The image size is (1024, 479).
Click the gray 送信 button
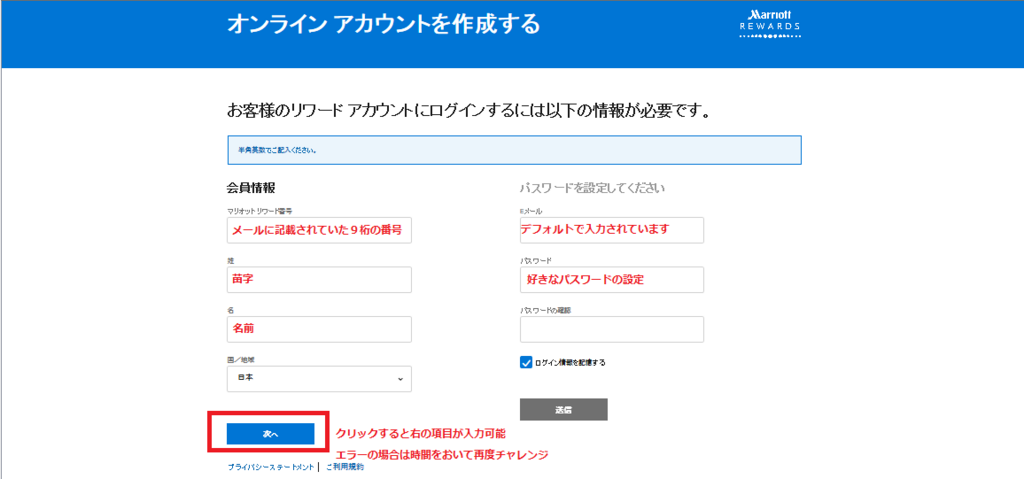pos(564,410)
